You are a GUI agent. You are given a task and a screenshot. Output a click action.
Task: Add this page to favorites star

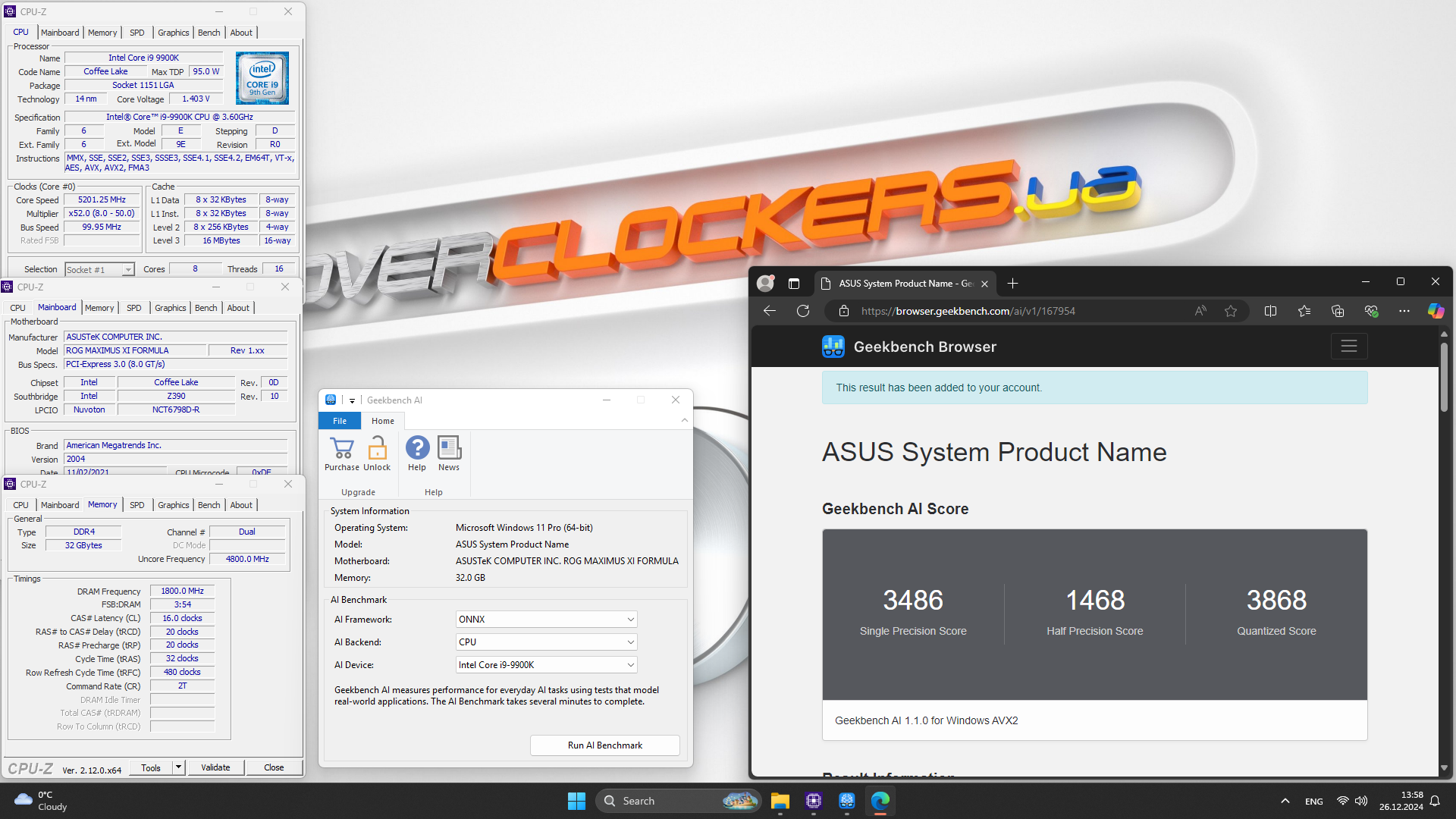coord(1230,311)
